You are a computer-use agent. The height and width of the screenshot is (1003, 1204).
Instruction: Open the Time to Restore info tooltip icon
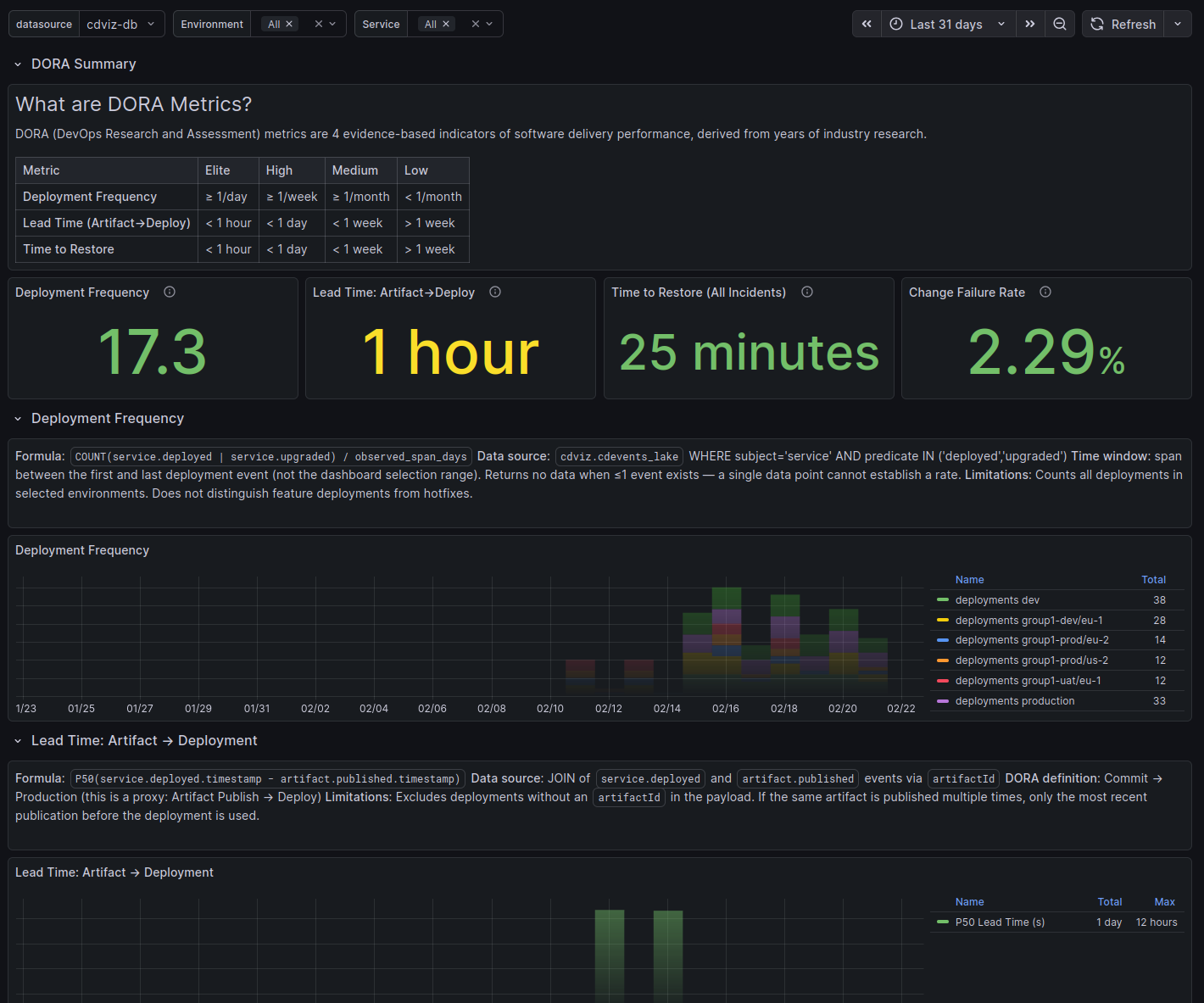coord(806,292)
